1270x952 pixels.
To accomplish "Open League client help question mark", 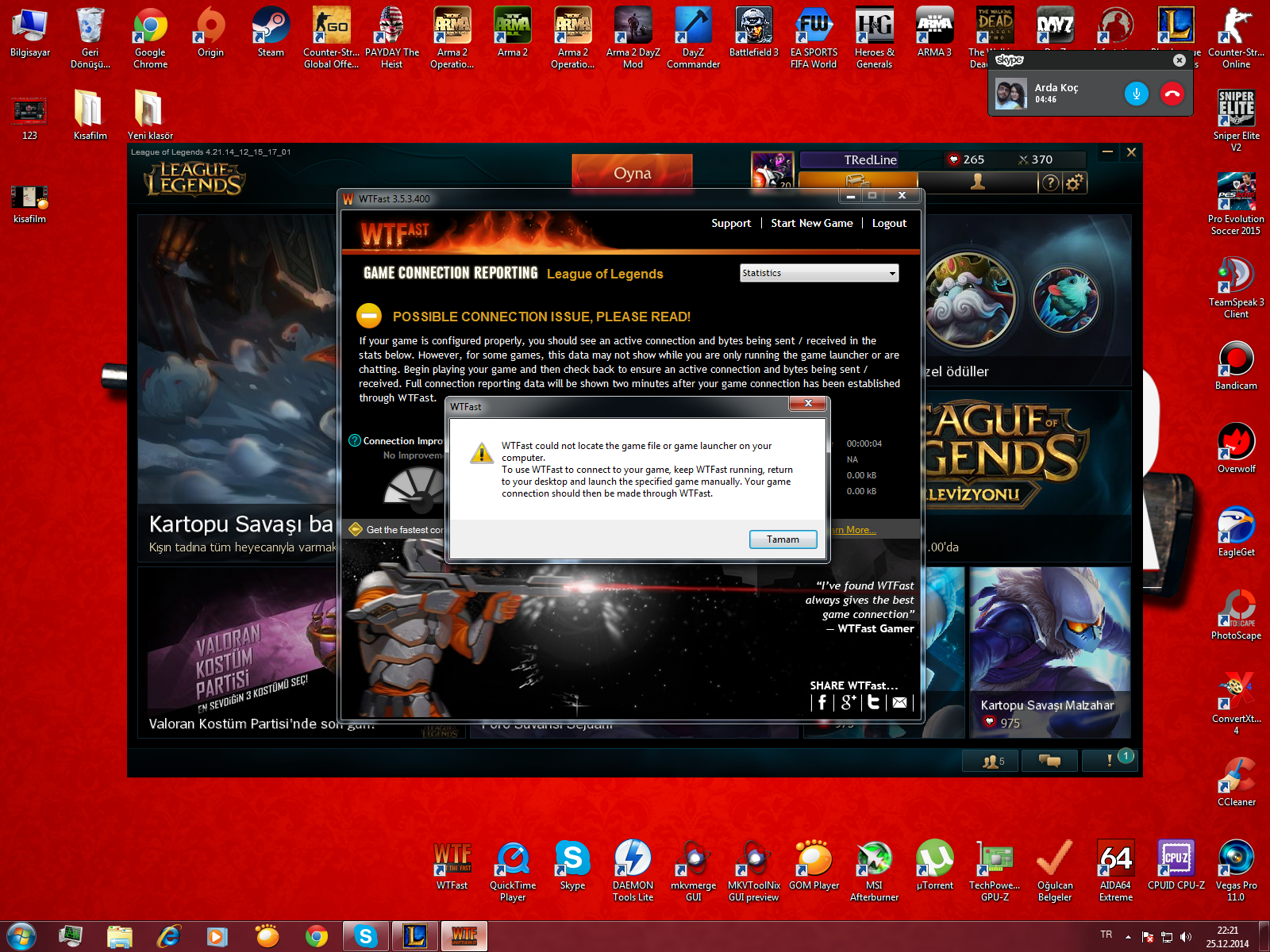I will click(x=1050, y=183).
